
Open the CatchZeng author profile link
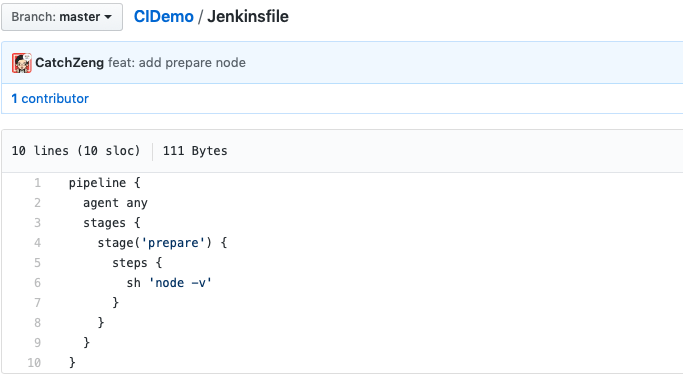pyautogui.click(x=69, y=63)
